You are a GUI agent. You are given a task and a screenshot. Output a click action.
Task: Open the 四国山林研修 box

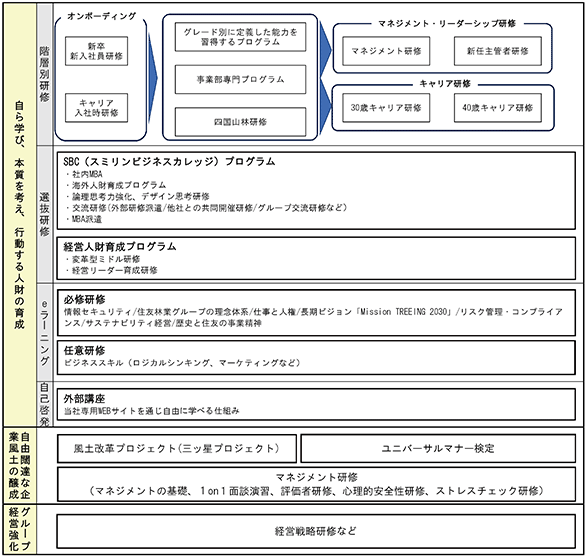(x=240, y=122)
